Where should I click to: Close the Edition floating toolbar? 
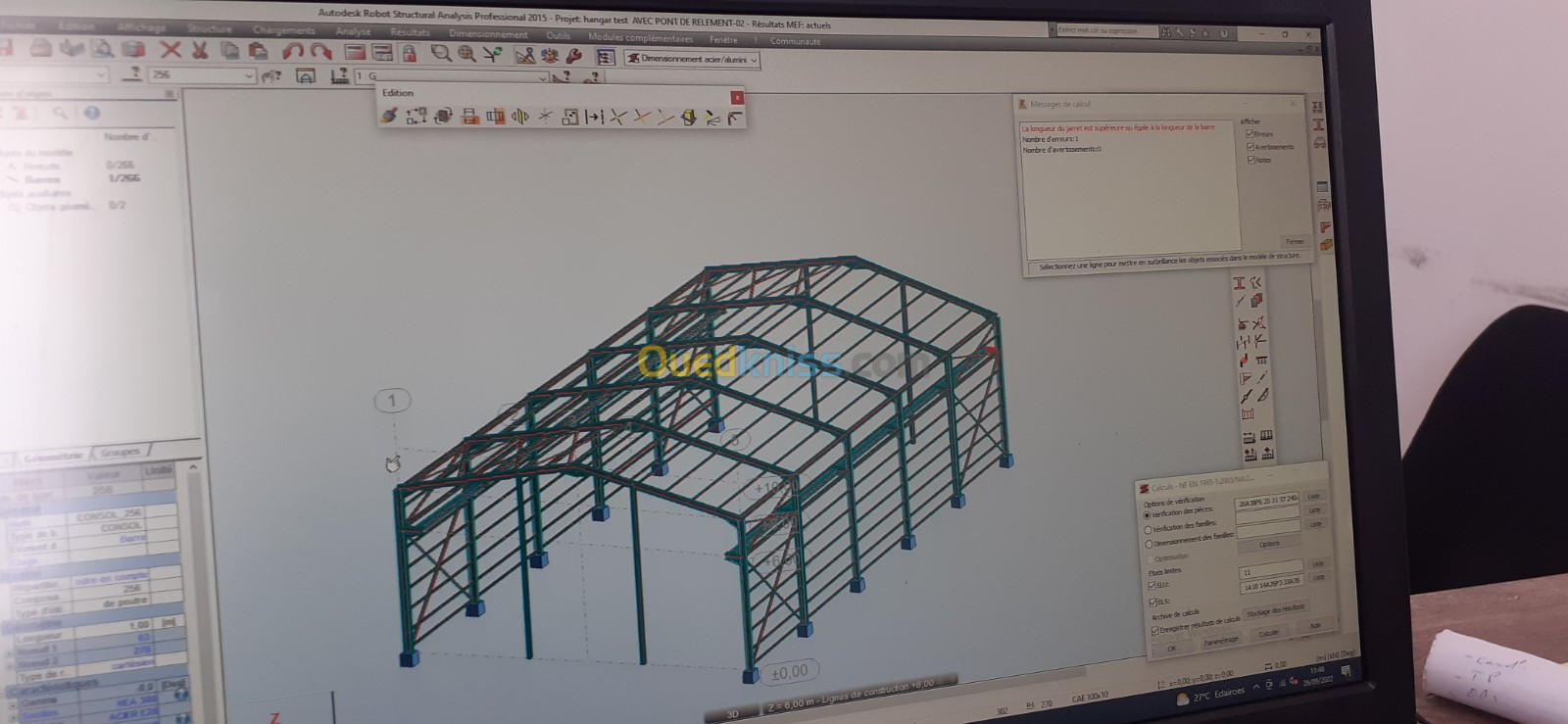coord(737,97)
